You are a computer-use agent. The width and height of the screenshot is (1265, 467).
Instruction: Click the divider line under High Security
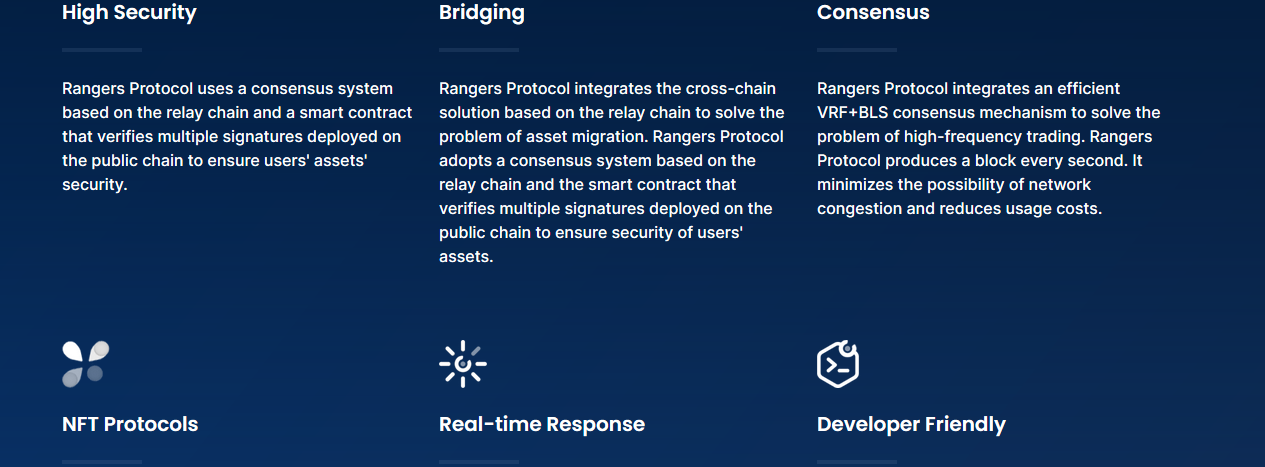(102, 49)
